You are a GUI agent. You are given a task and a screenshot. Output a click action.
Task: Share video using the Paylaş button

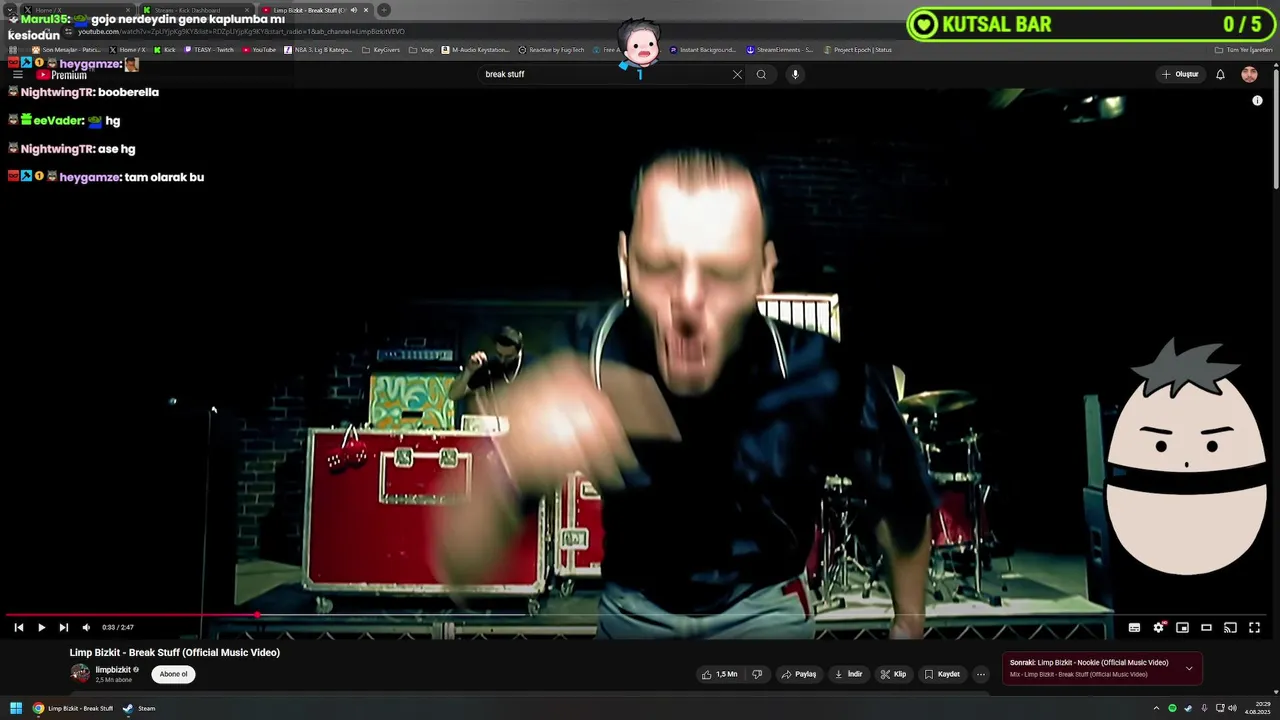799,674
